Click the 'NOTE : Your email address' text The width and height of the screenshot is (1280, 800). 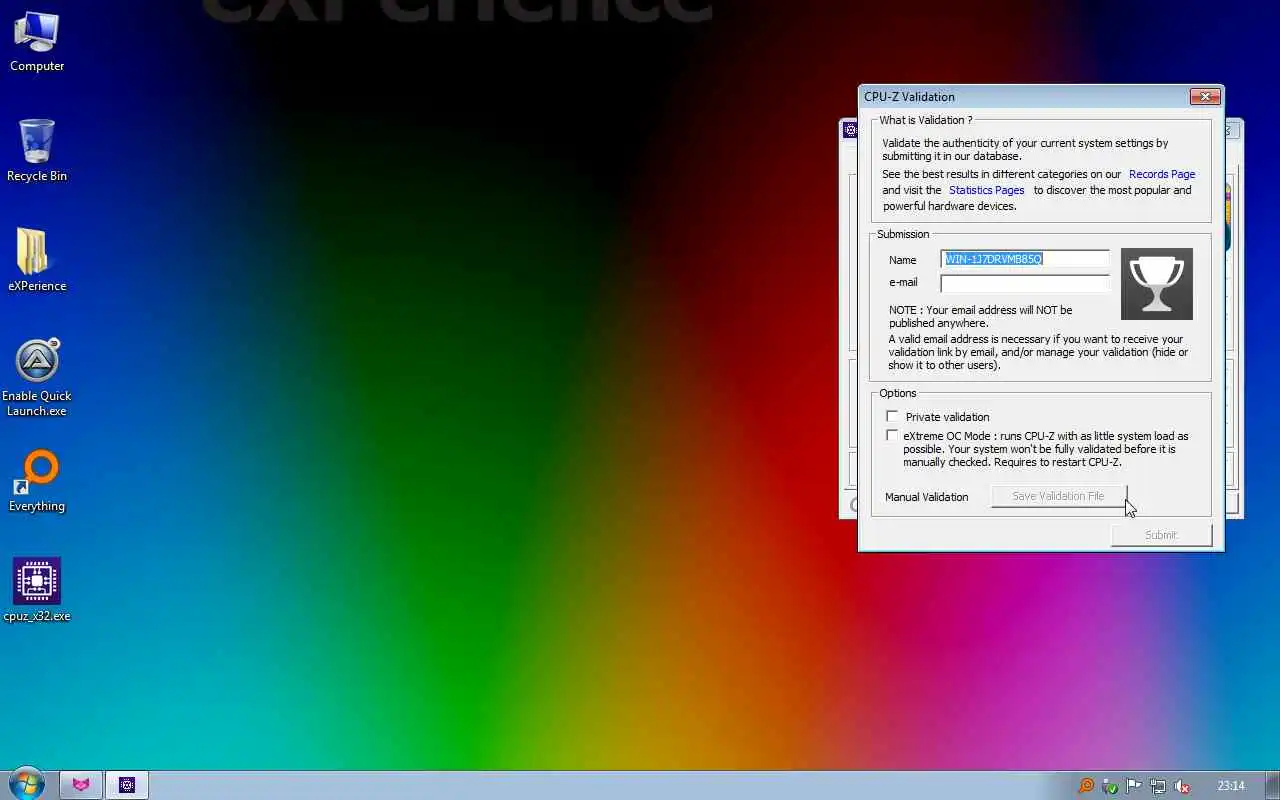point(980,316)
